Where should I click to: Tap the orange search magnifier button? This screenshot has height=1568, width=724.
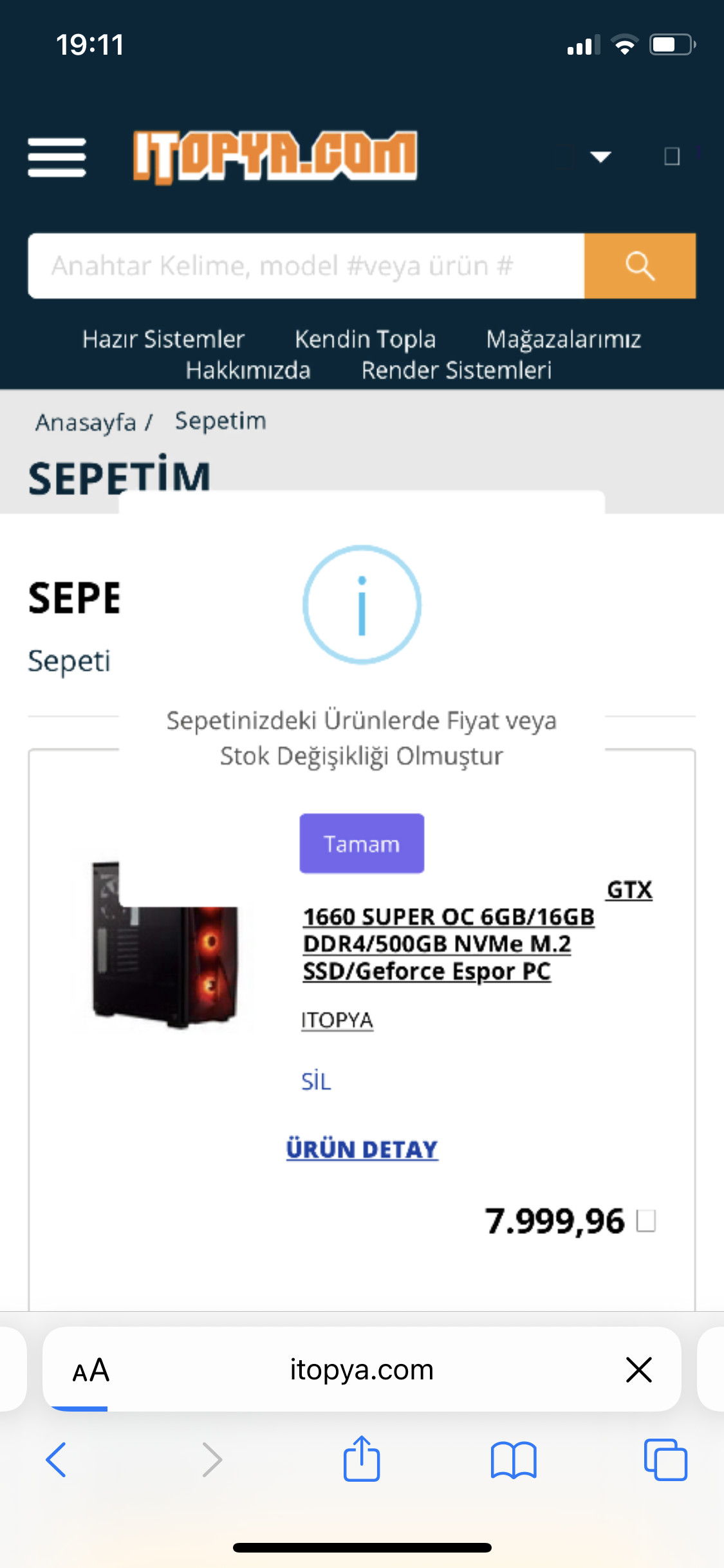pyautogui.click(x=640, y=266)
